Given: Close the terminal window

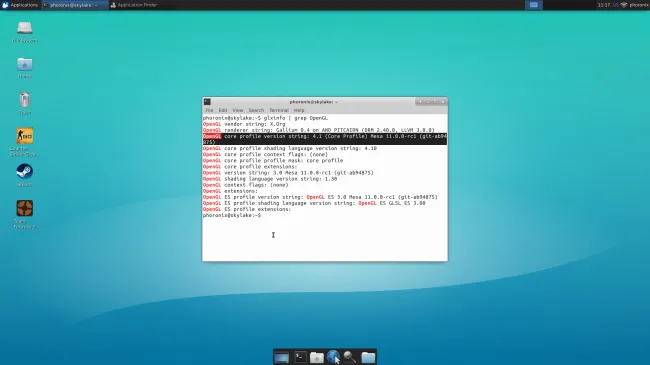Looking at the screenshot, I should click(443, 102).
